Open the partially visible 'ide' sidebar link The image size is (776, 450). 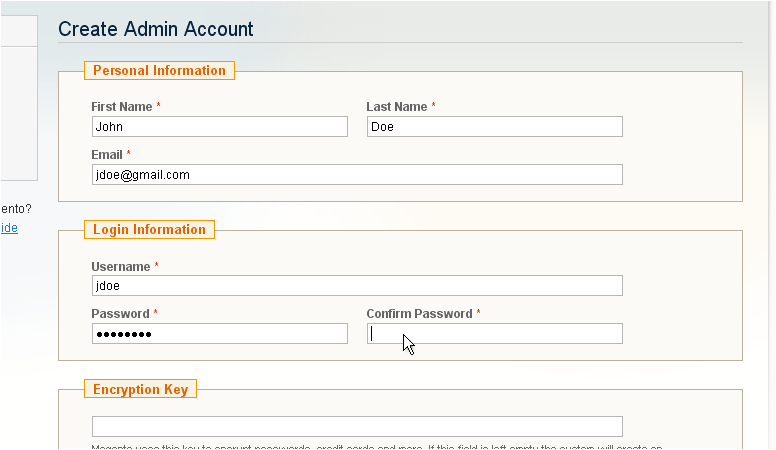click(9, 228)
